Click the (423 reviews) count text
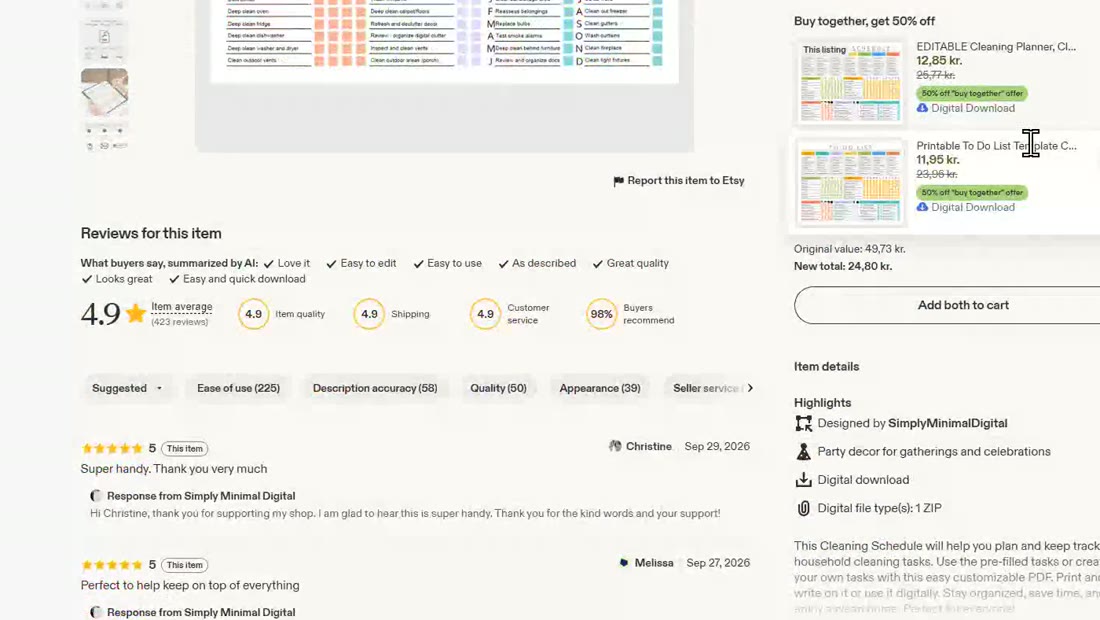 tap(180, 322)
